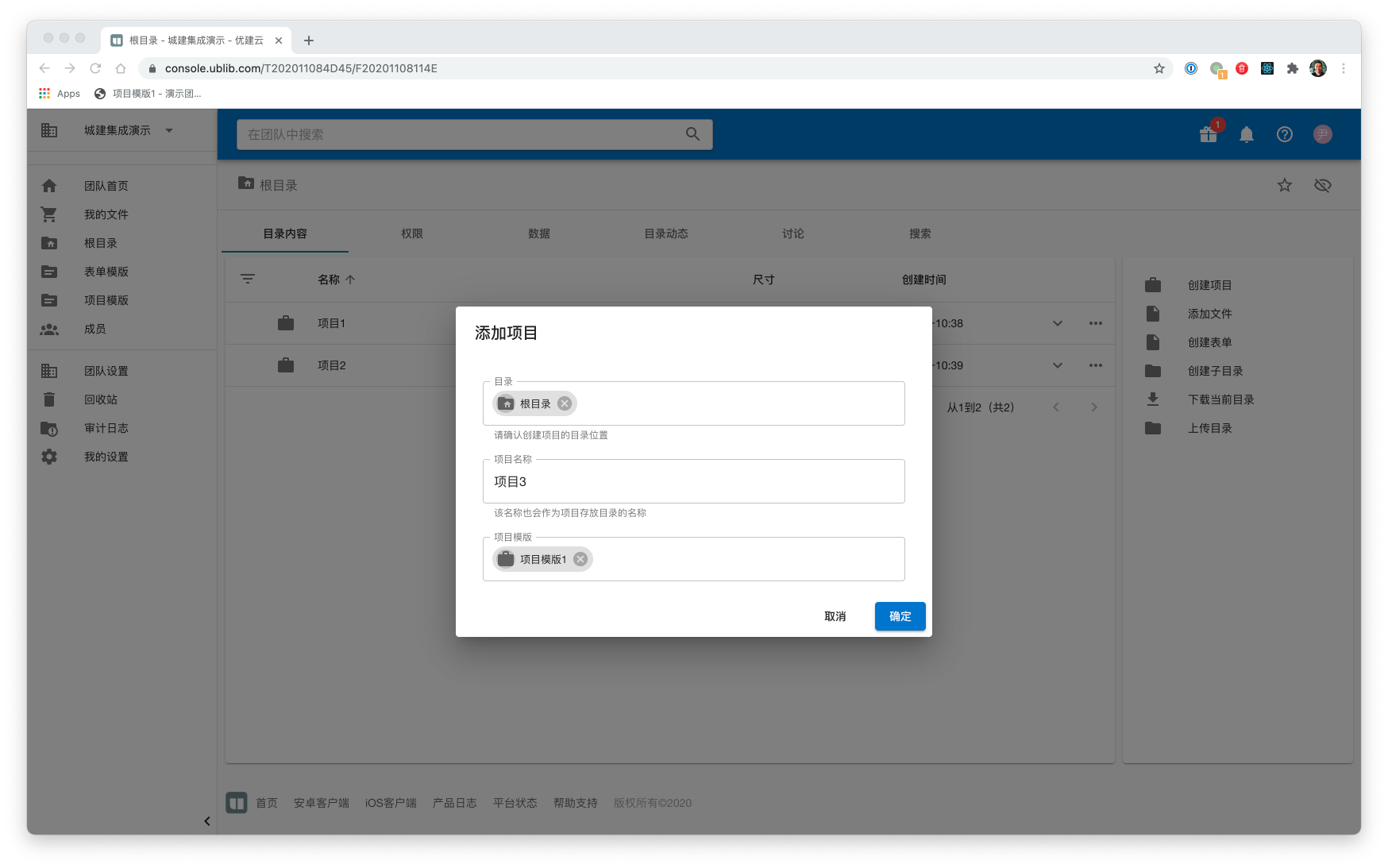Image resolution: width=1388 pixels, height=868 pixels.
Task: Remove the 项目模版1 chip
Action: pos(580,559)
